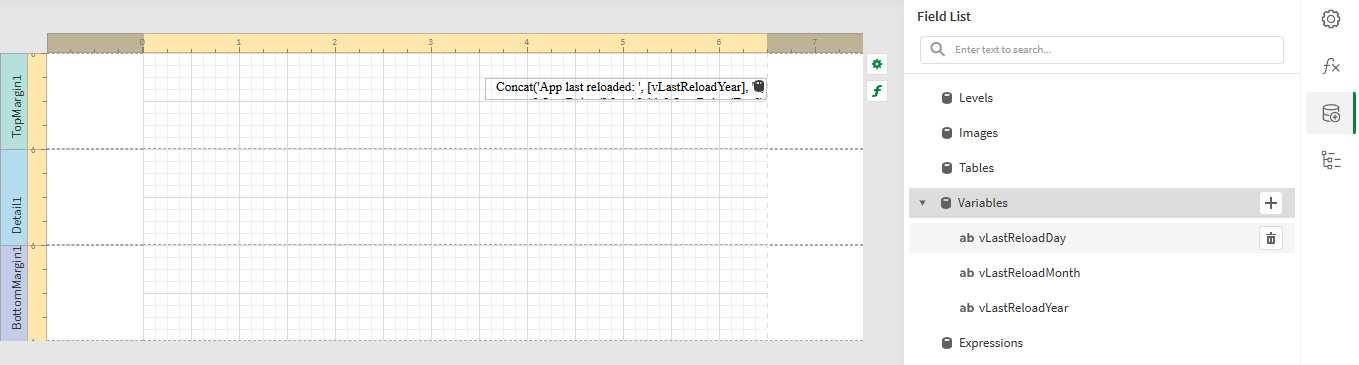This screenshot has width=1359, height=365.
Task: Select the Variables item
Action: [1101, 203]
